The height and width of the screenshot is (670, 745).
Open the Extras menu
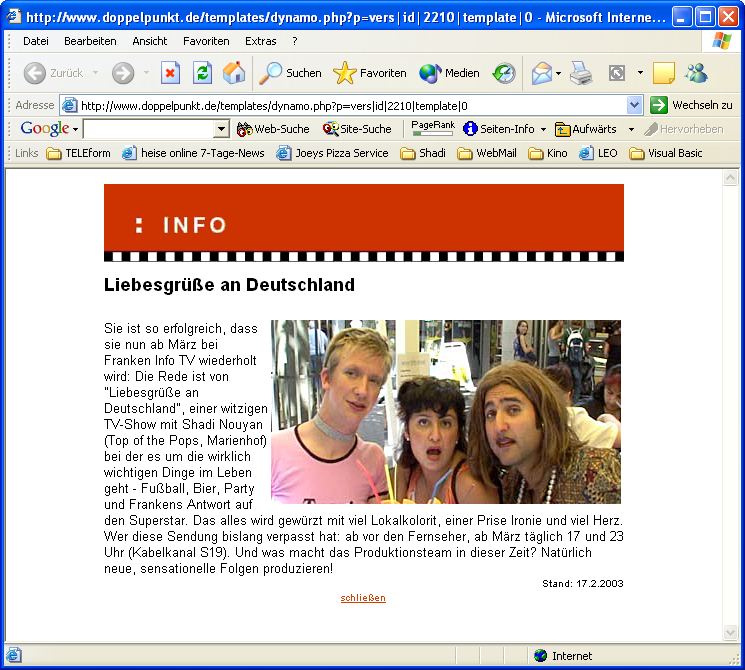click(261, 41)
